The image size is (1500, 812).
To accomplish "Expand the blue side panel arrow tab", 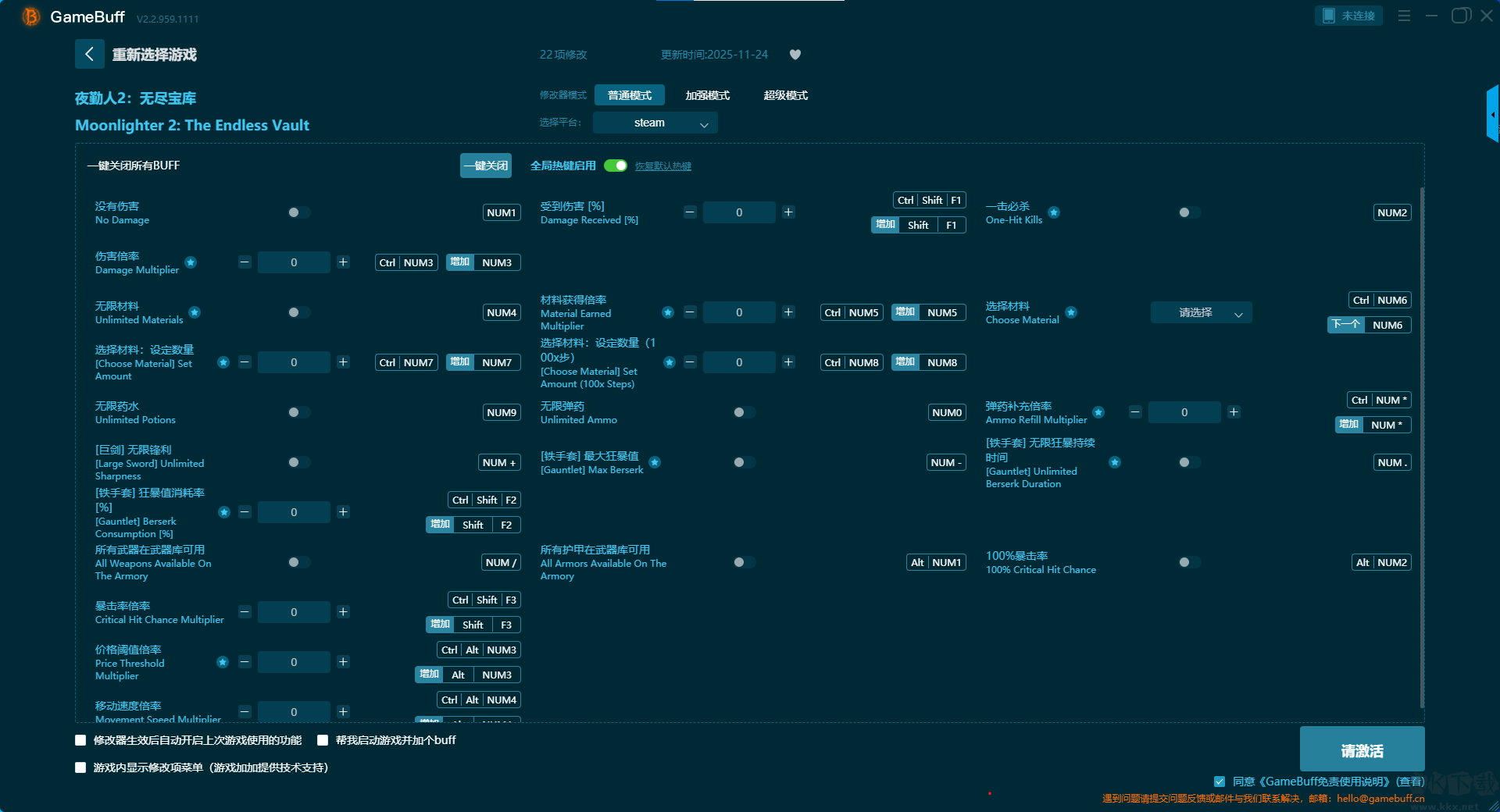I will pos(1493,115).
